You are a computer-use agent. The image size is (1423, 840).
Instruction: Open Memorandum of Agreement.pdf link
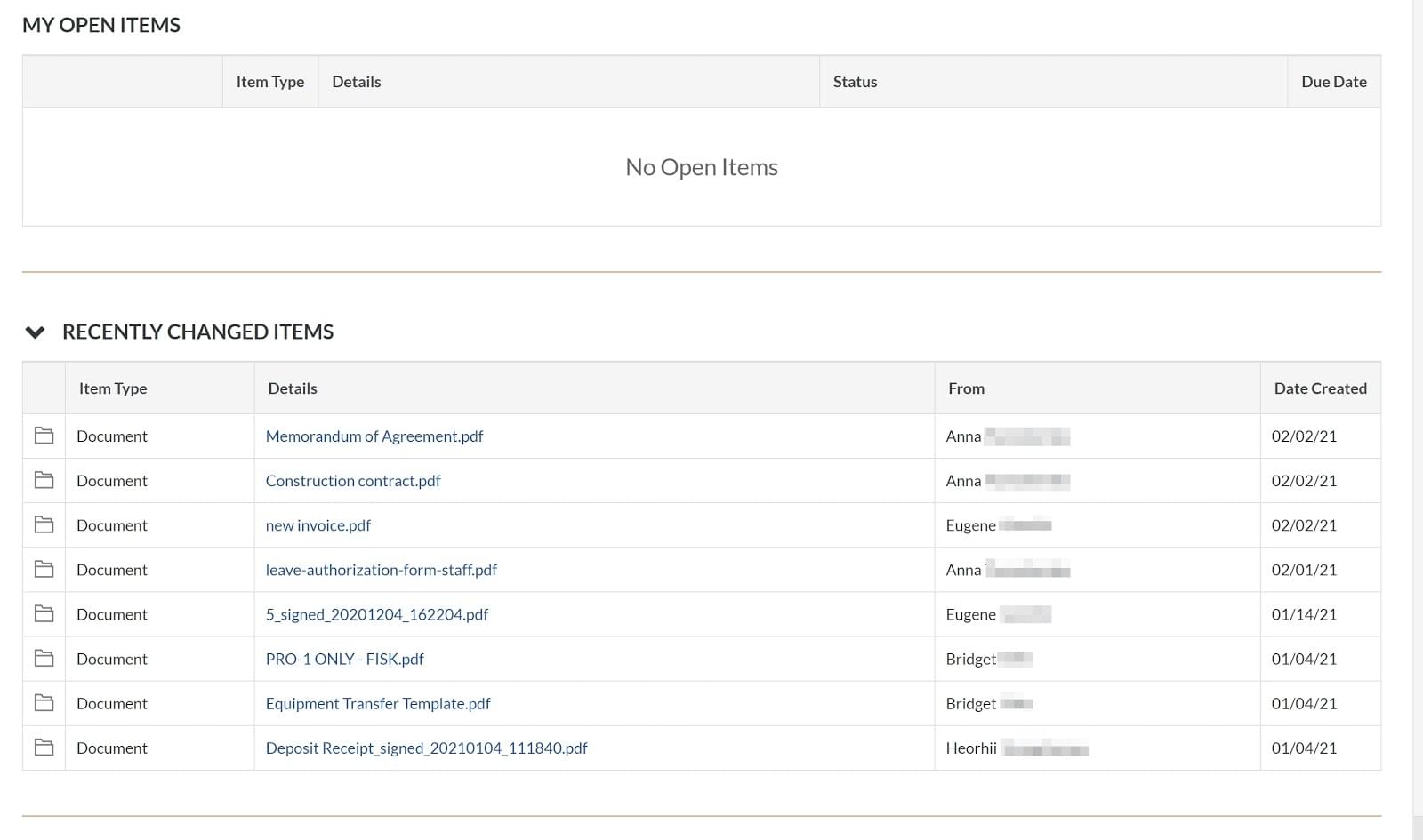coord(374,436)
